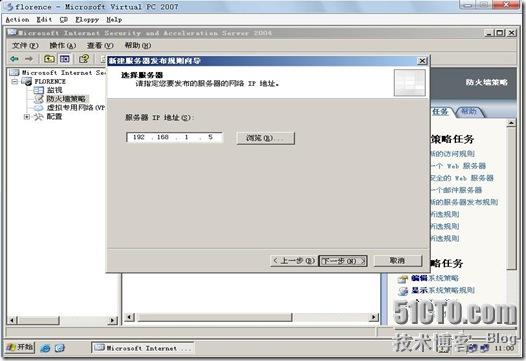Open the 文件(F) menu
526x361 pixels.
25,45
